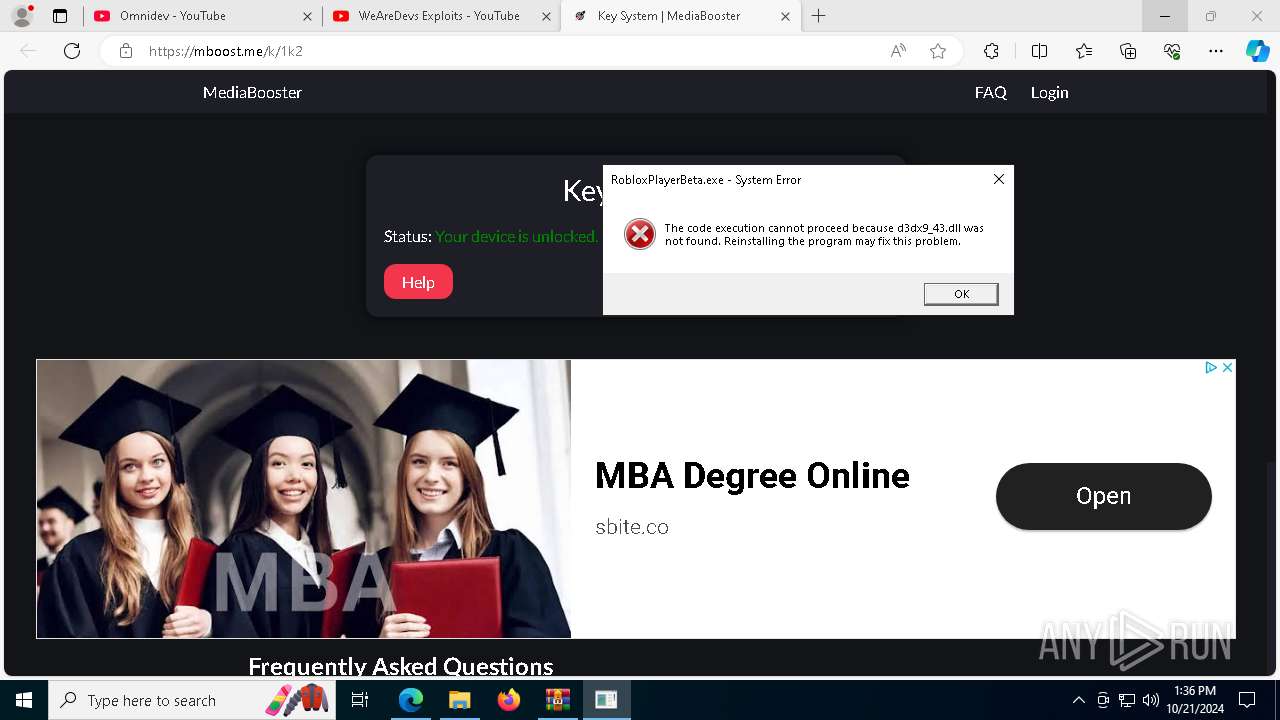Open the Favorites list icon

1084,51
